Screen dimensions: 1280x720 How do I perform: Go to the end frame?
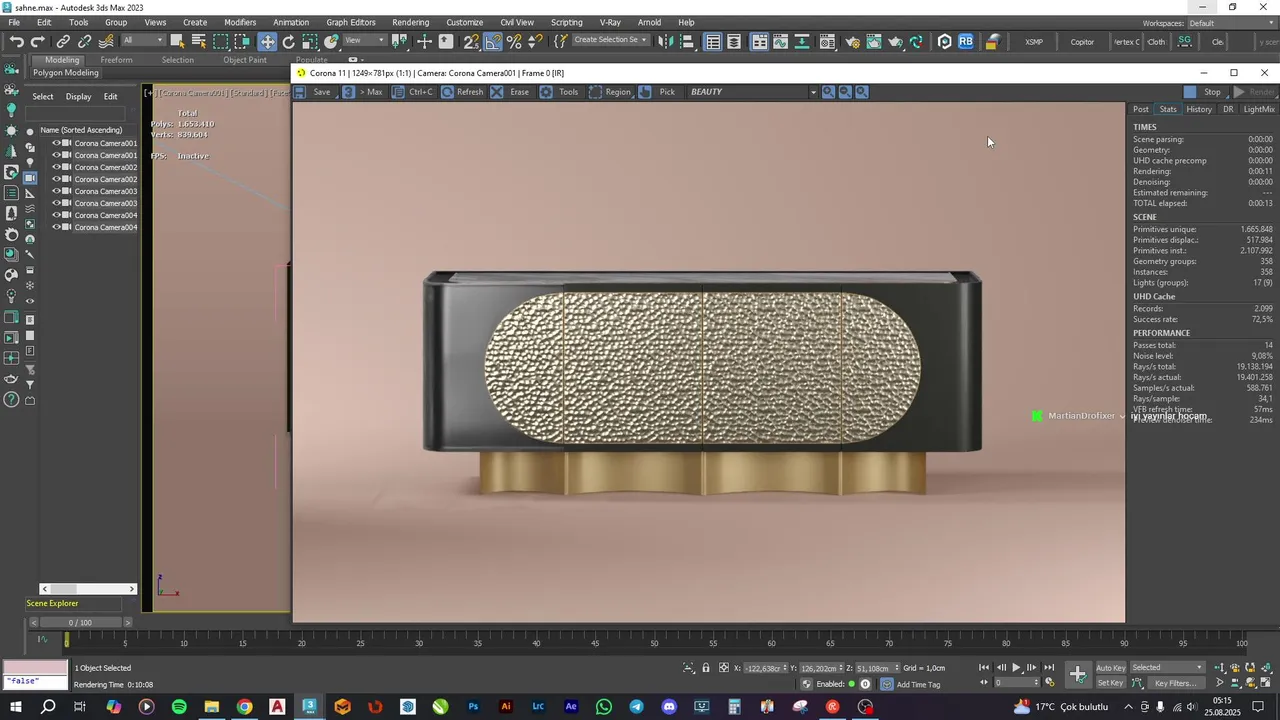click(x=1049, y=668)
